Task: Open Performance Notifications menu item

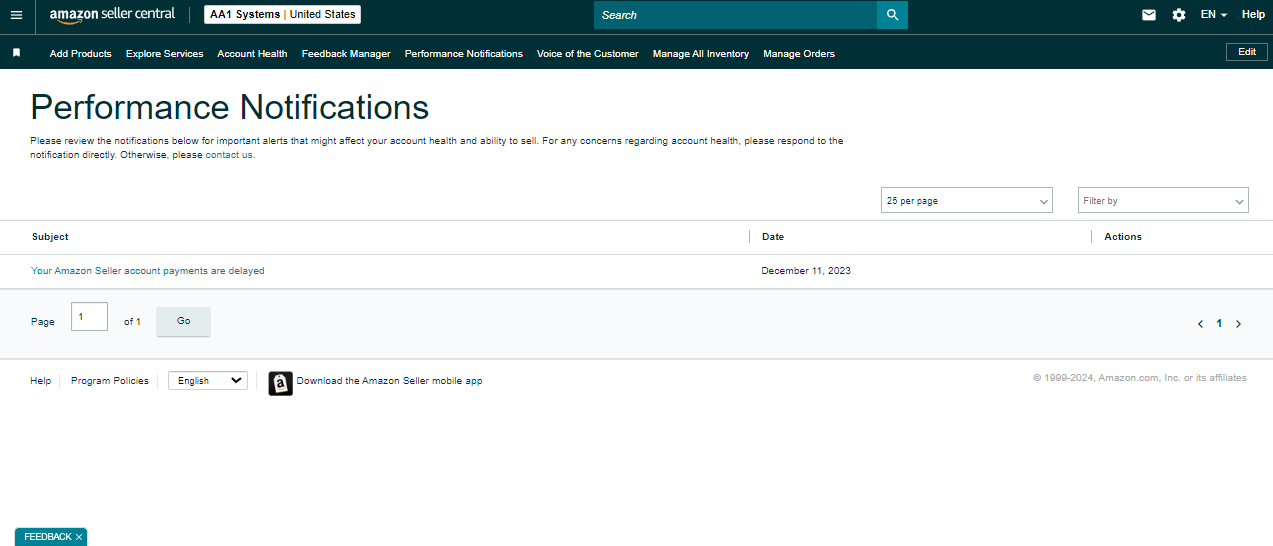Action: click(x=464, y=54)
